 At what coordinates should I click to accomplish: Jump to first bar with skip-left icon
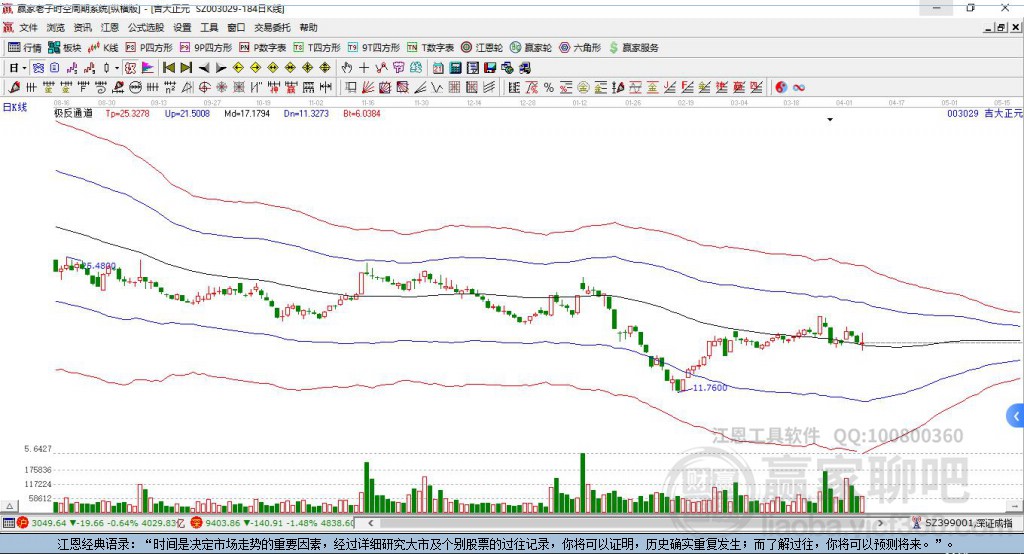click(168, 68)
